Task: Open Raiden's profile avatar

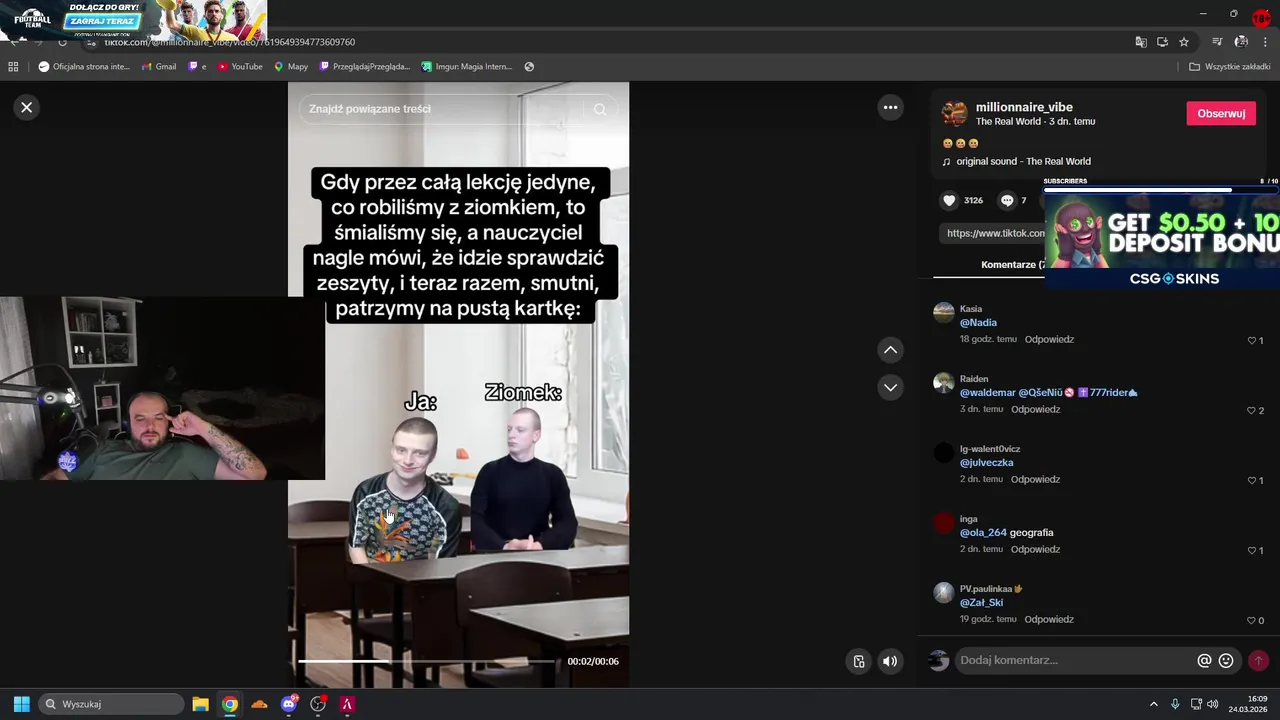Action: [x=944, y=382]
